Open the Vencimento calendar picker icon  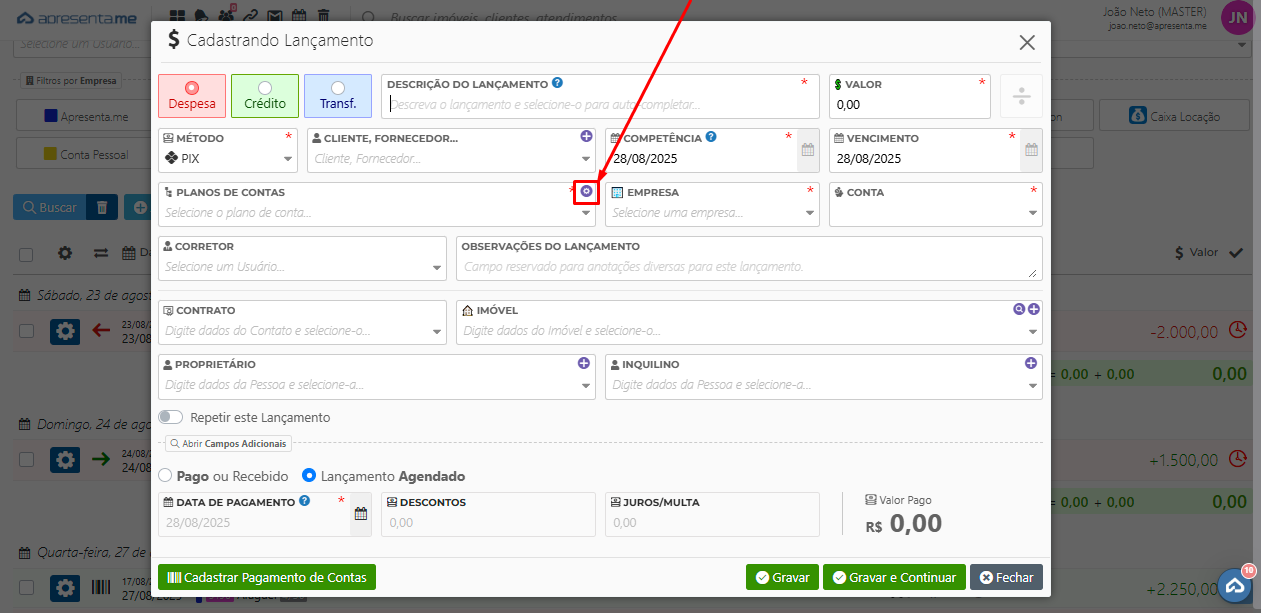pos(1031,150)
